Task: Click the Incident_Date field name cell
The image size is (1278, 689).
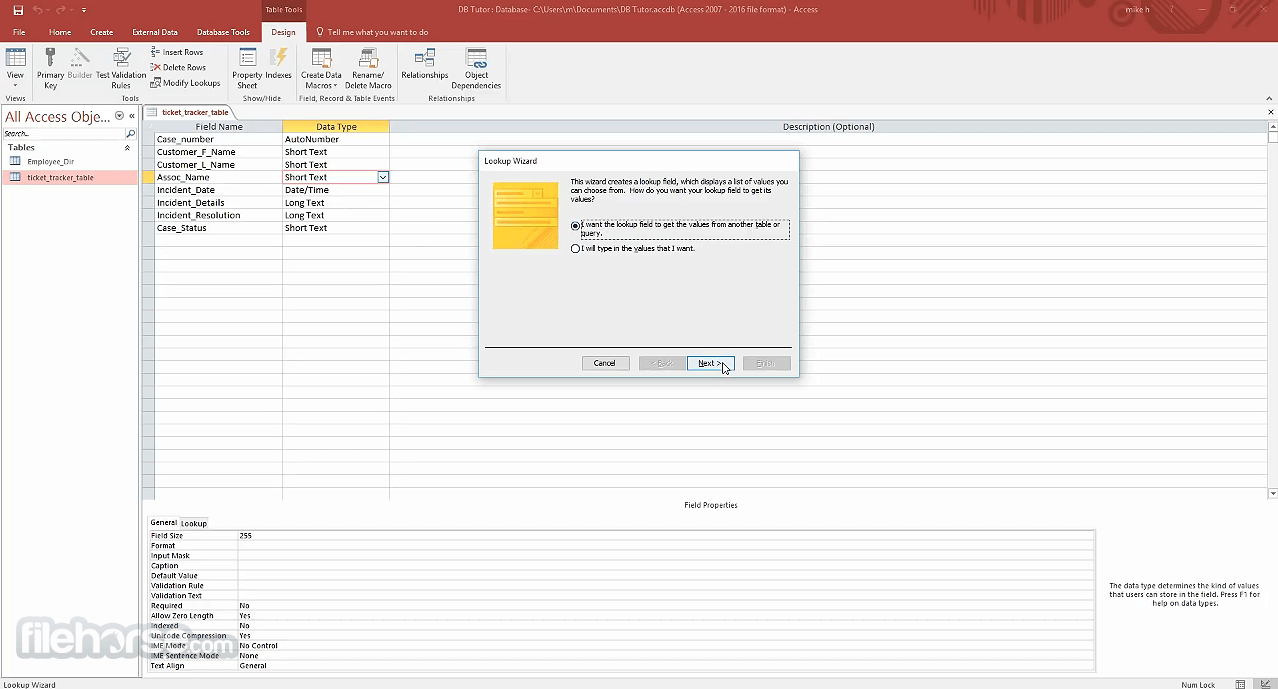Action: tap(218, 190)
